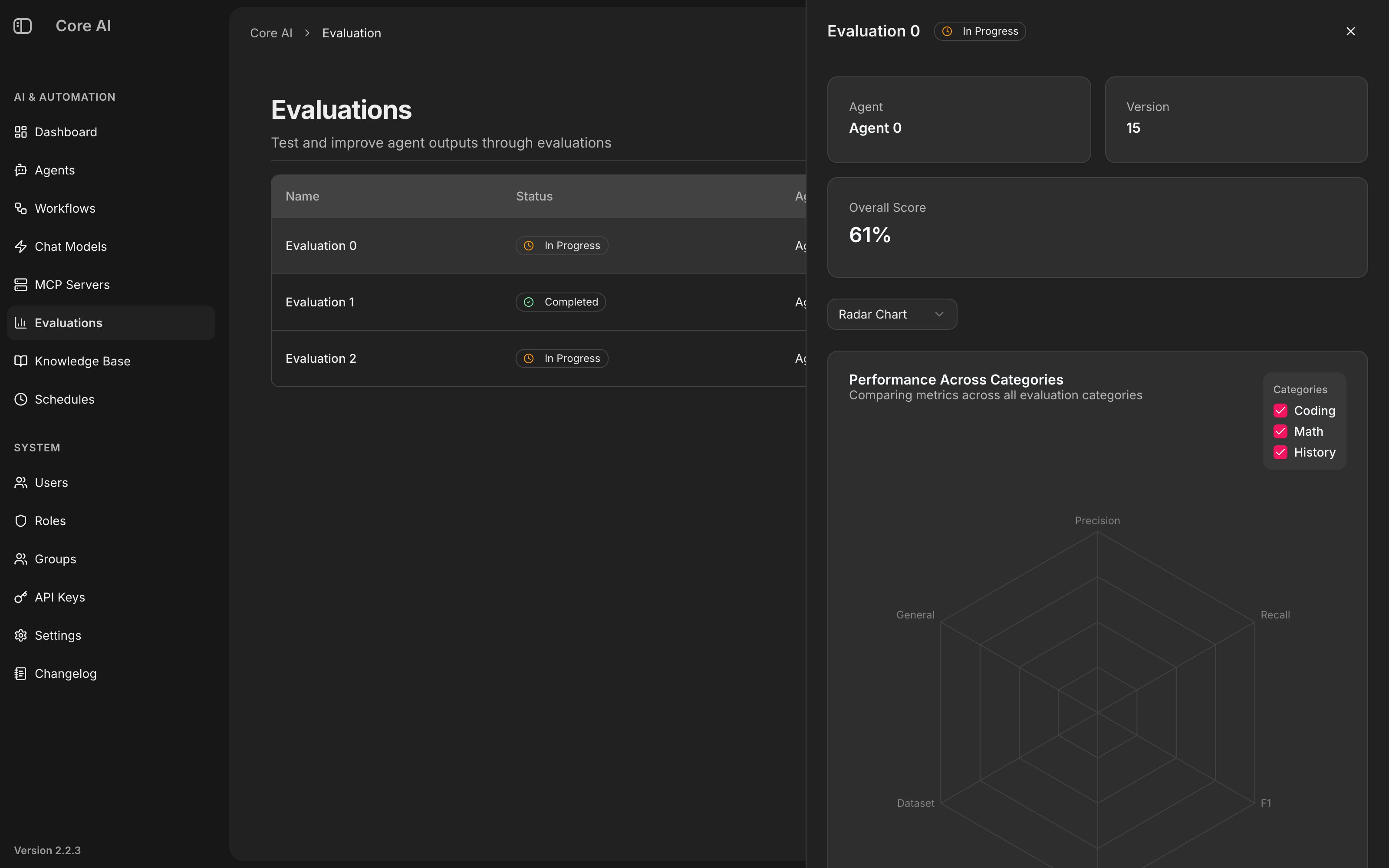Click the Groups icon in sidebar

pyautogui.click(x=21, y=559)
